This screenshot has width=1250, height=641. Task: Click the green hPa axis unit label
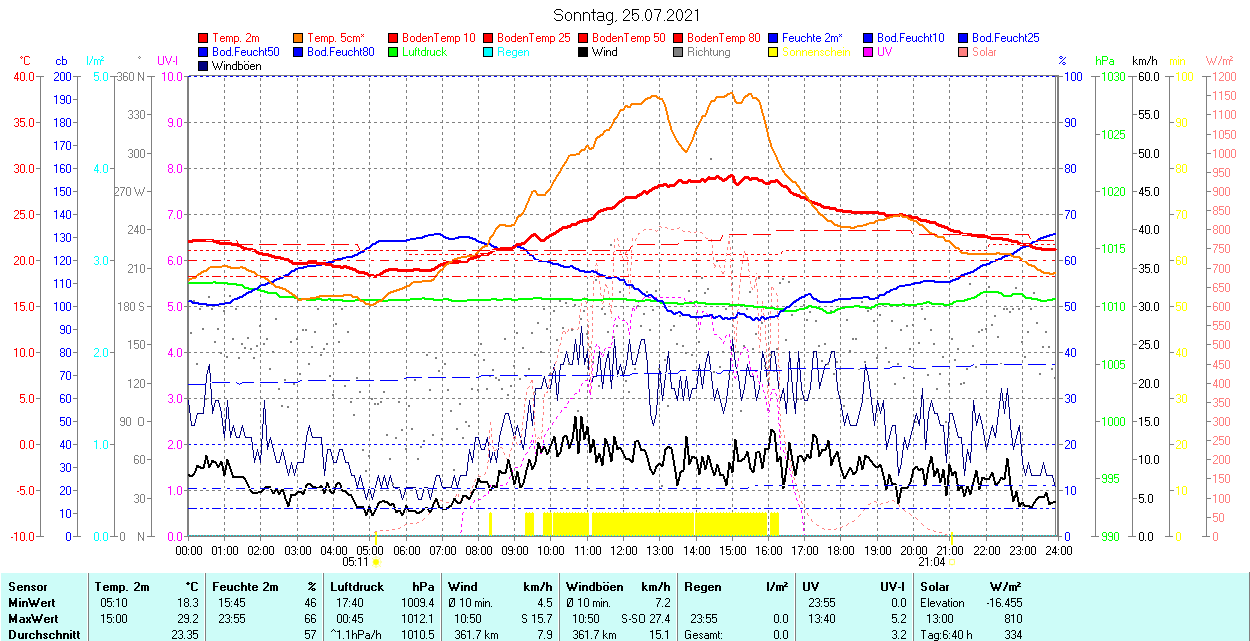tap(1105, 61)
